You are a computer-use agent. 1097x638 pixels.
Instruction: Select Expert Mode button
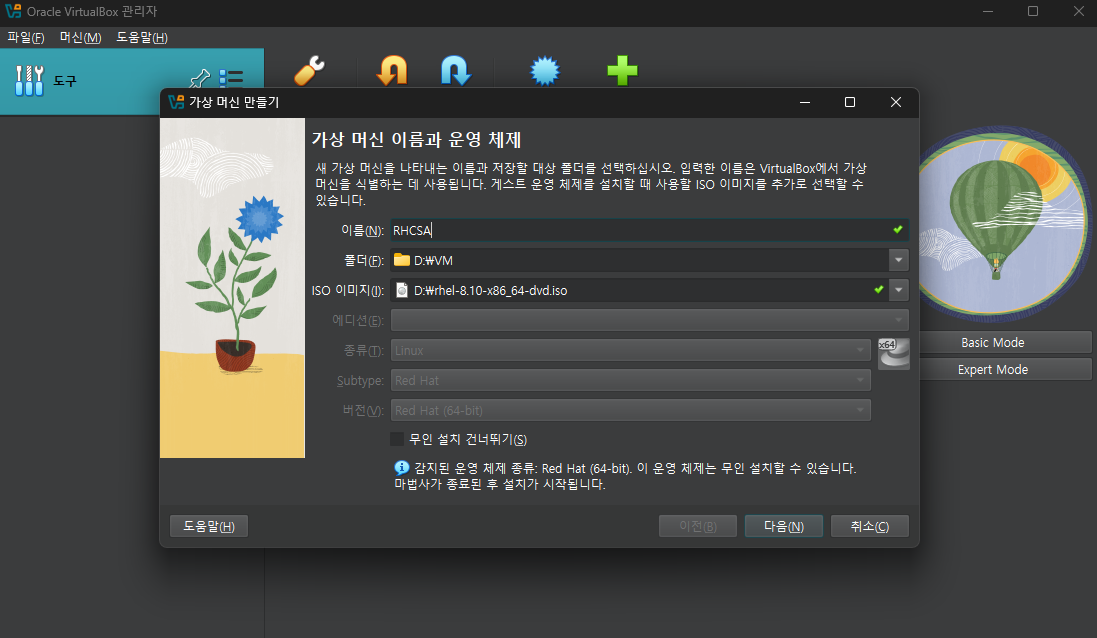point(1005,369)
